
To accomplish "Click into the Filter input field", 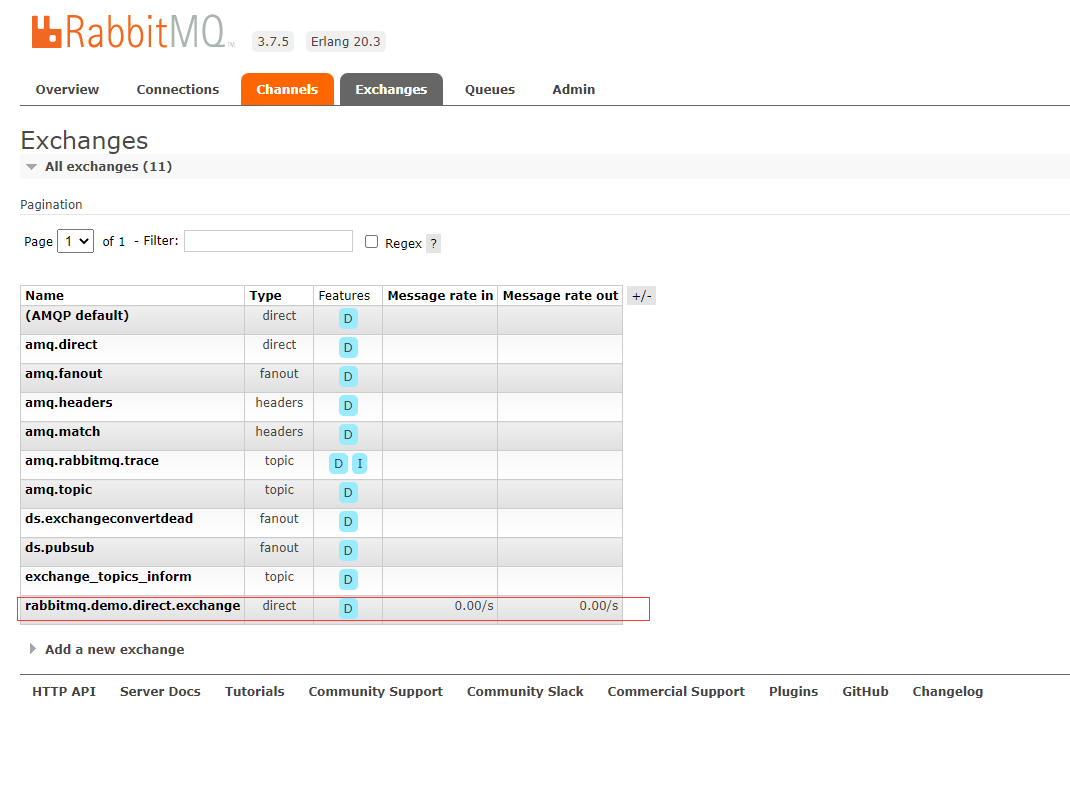I will tap(268, 241).
